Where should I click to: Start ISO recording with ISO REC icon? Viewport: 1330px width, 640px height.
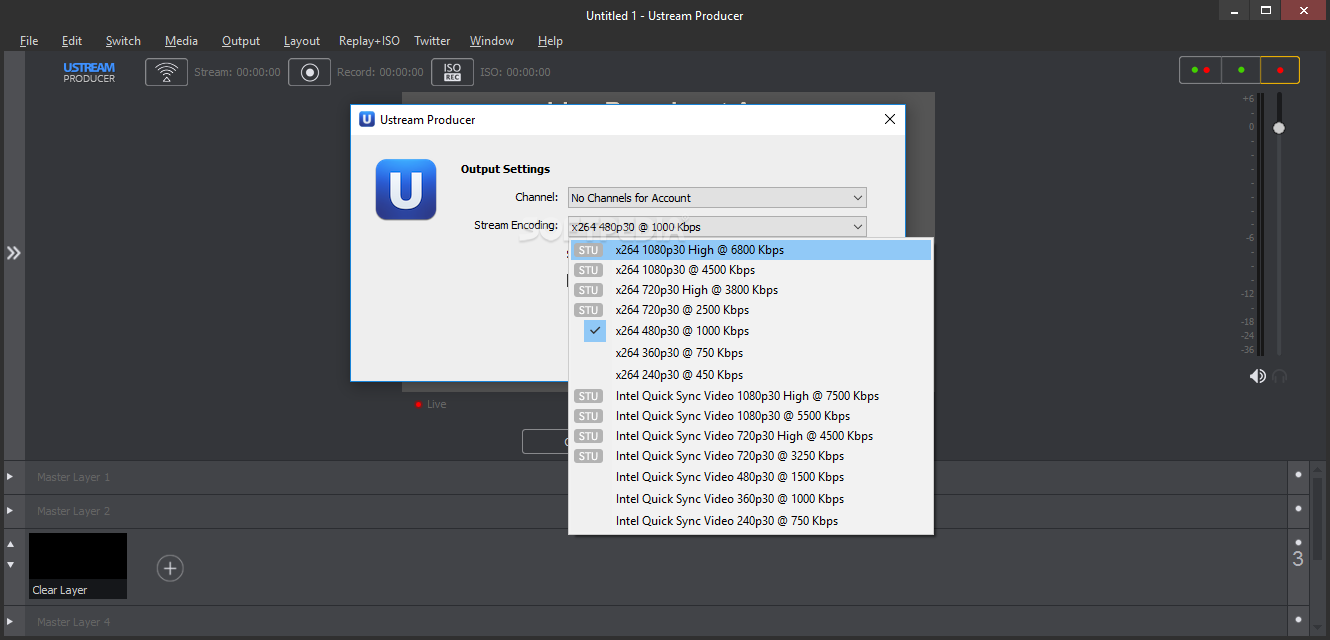point(452,72)
